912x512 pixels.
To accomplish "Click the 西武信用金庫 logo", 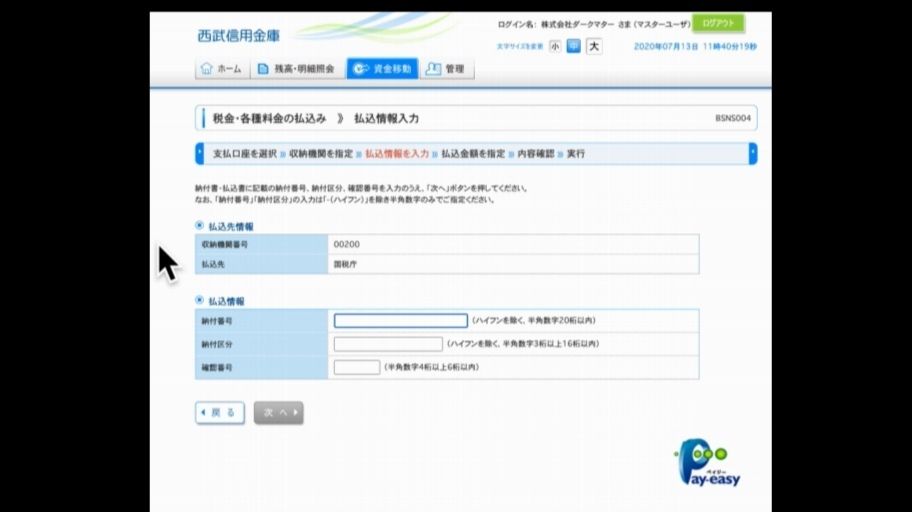I will tap(239, 36).
